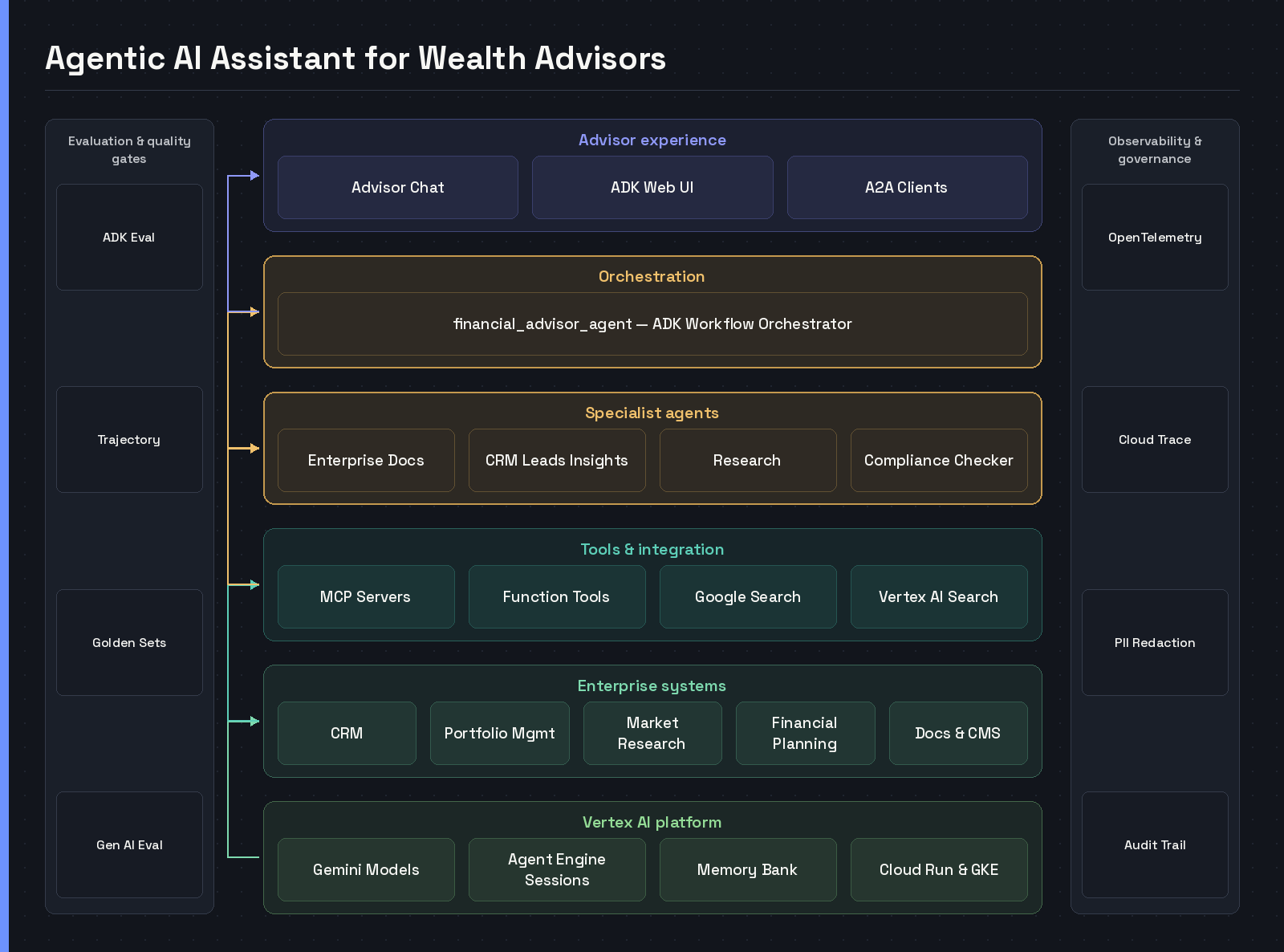The height and width of the screenshot is (952, 1284).
Task: Click the Research specialist agent box
Action: [x=748, y=460]
